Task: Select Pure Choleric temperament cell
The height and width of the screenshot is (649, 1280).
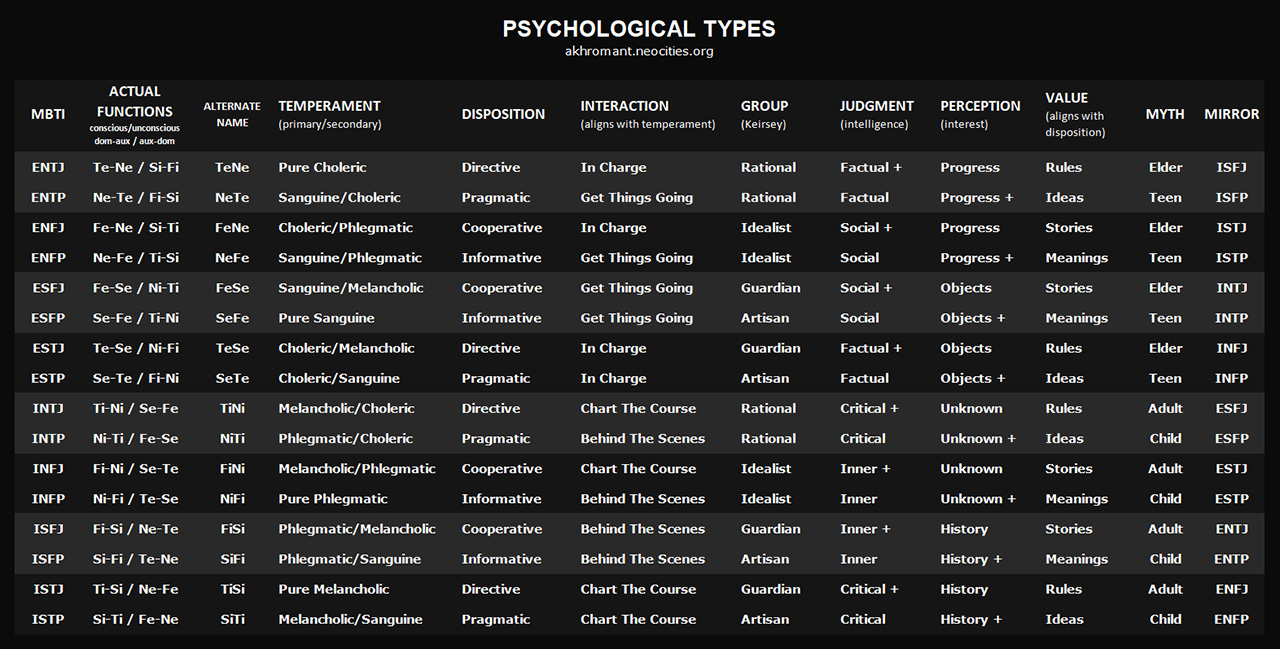Action: pyautogui.click(x=321, y=167)
